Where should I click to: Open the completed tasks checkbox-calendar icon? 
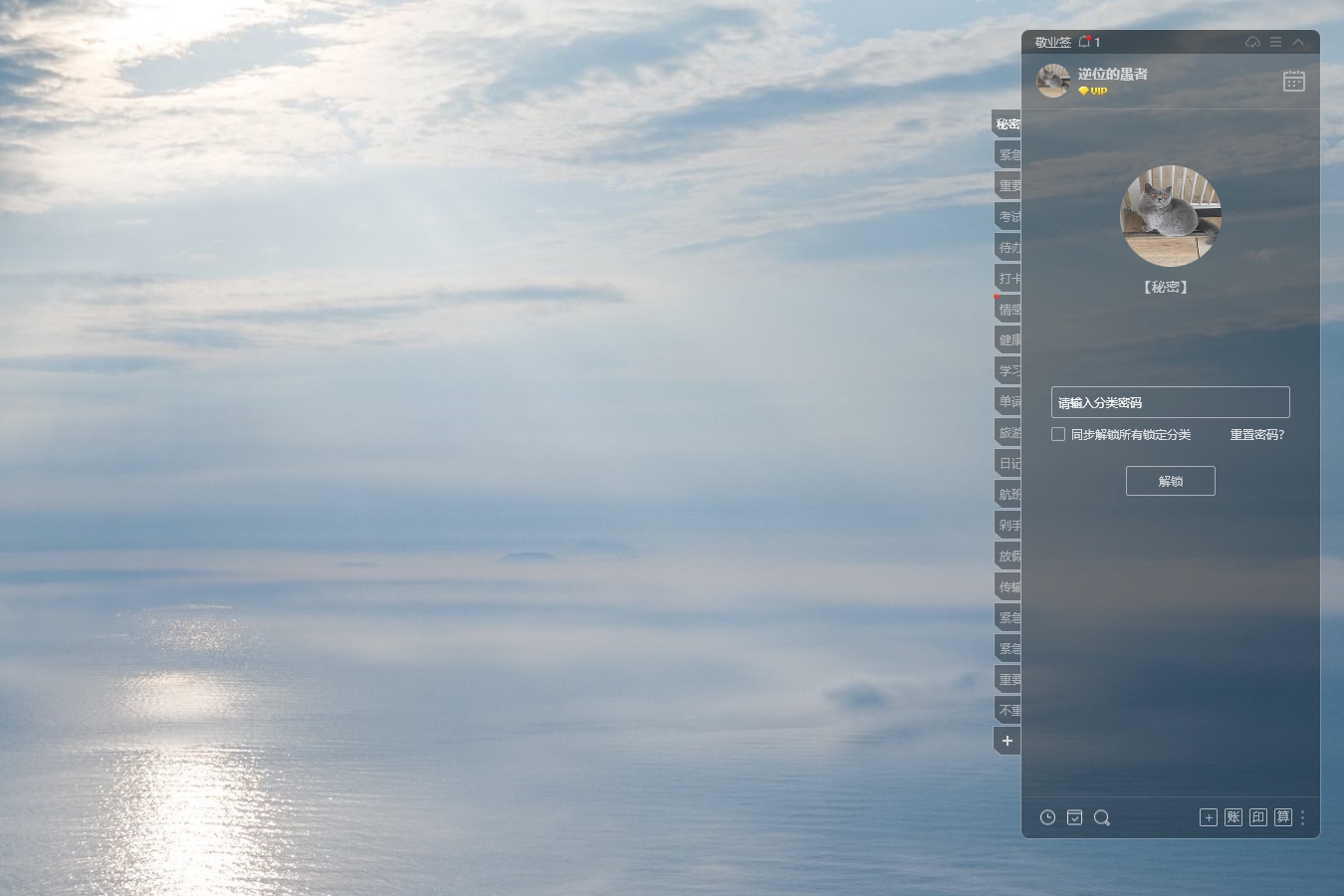click(x=1074, y=817)
